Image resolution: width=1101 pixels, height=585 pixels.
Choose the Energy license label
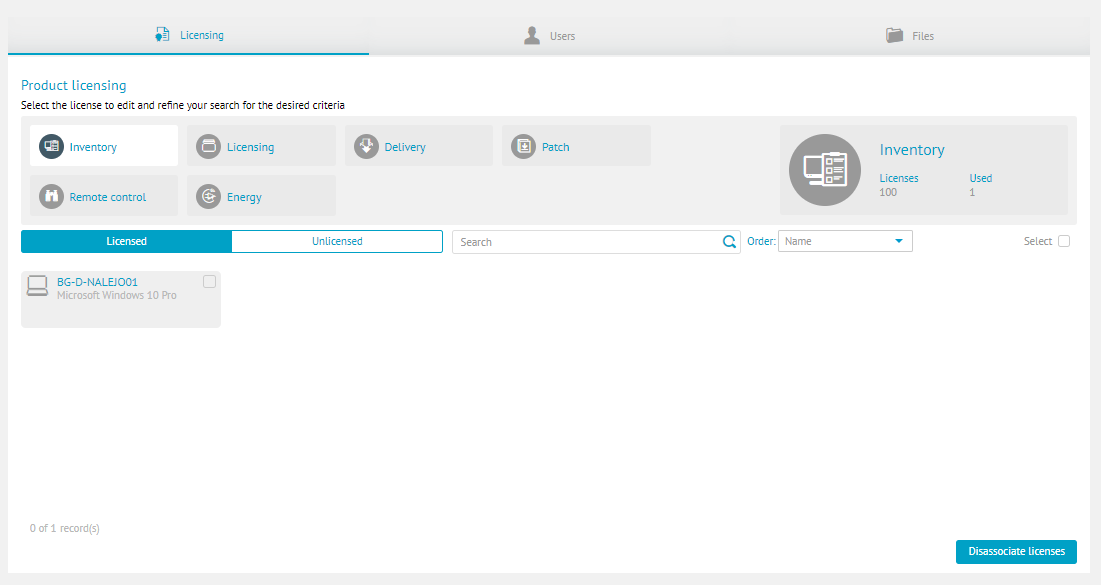pos(244,197)
